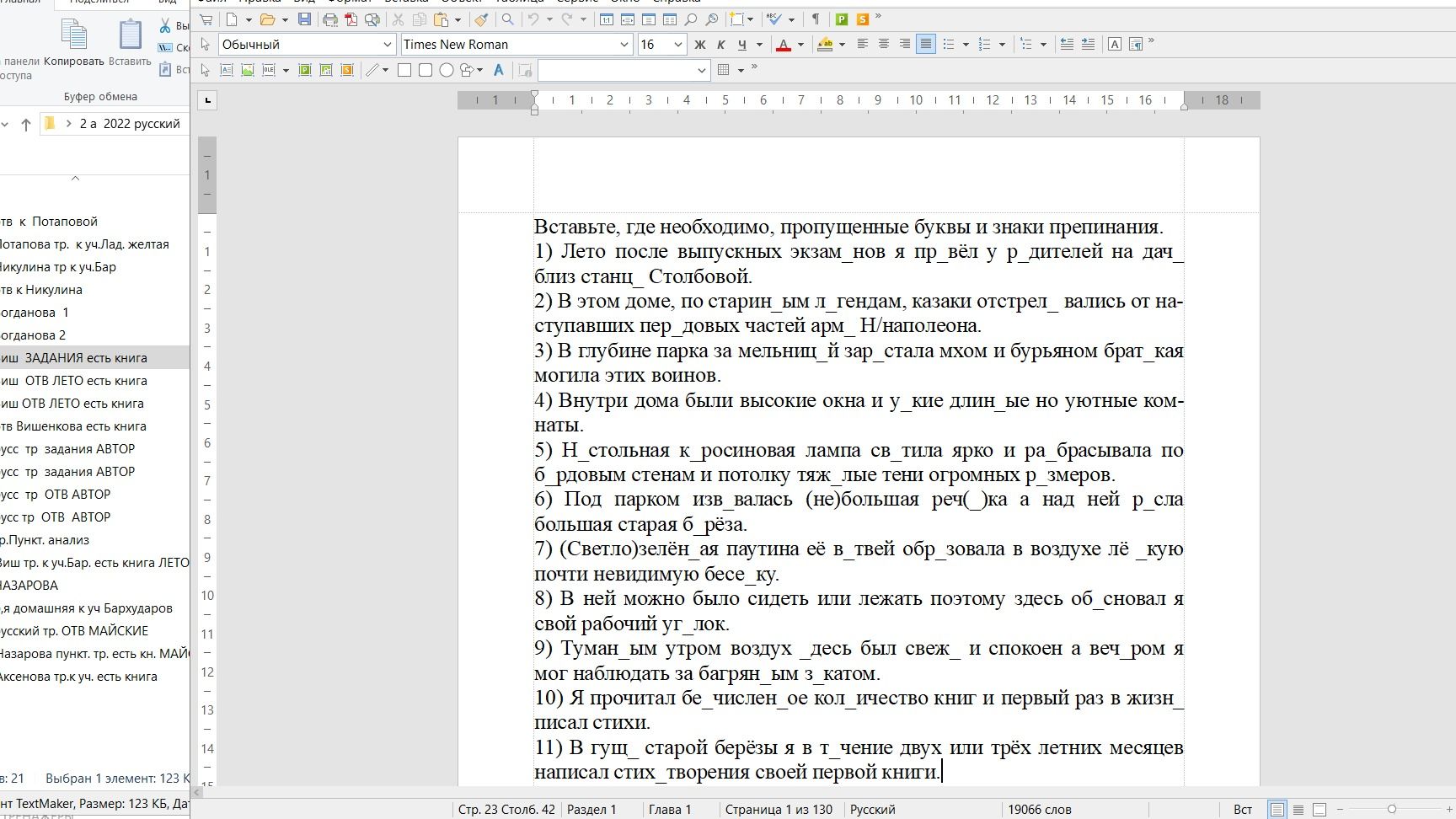Select 'ОТВ Вишенкова есть книга' file
The height and width of the screenshot is (819, 1456).
[73, 426]
